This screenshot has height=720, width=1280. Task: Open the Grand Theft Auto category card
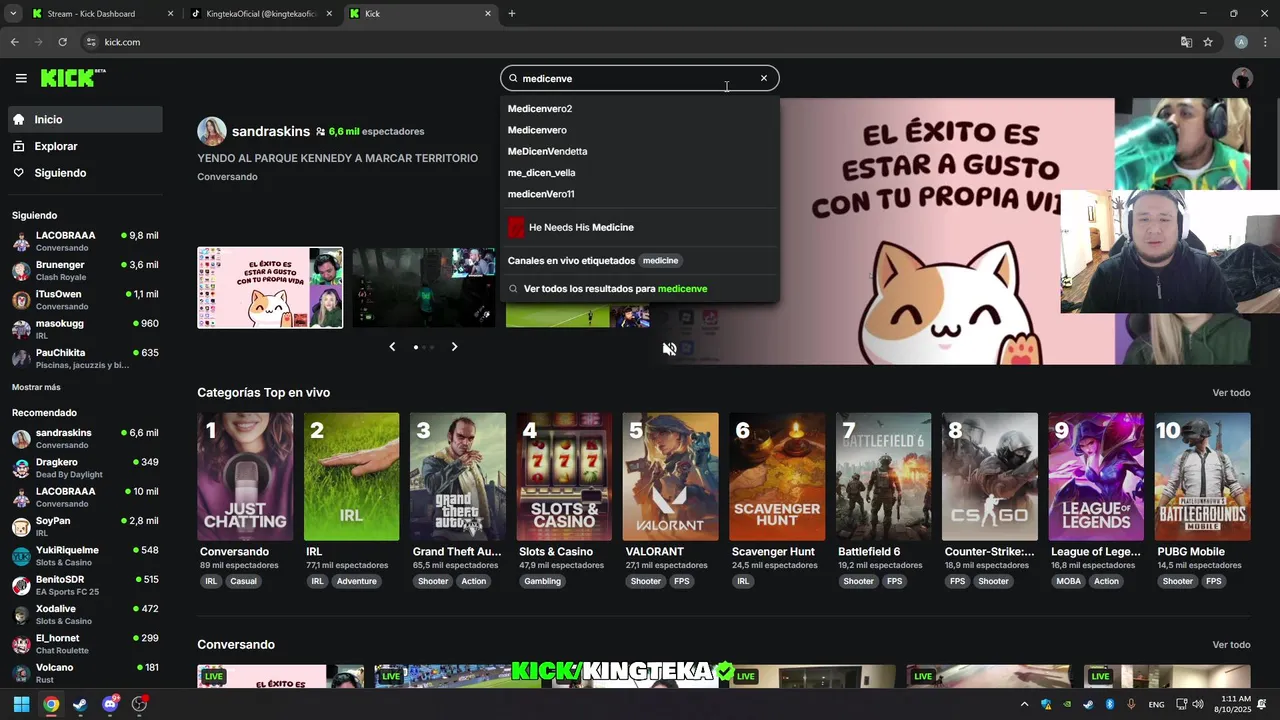pos(458,477)
